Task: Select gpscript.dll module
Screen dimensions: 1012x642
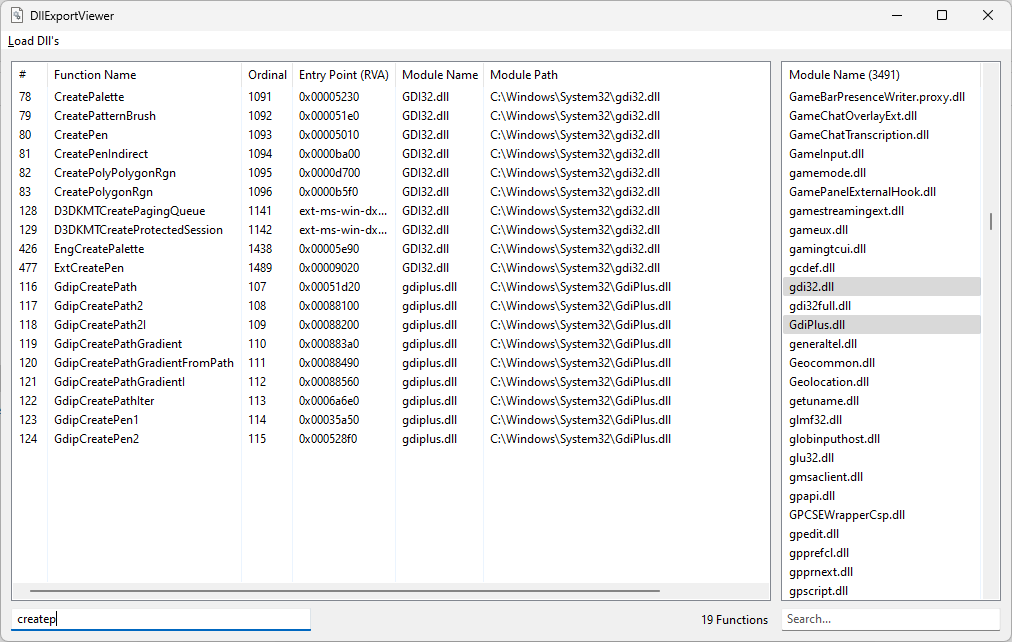Action: [882, 591]
